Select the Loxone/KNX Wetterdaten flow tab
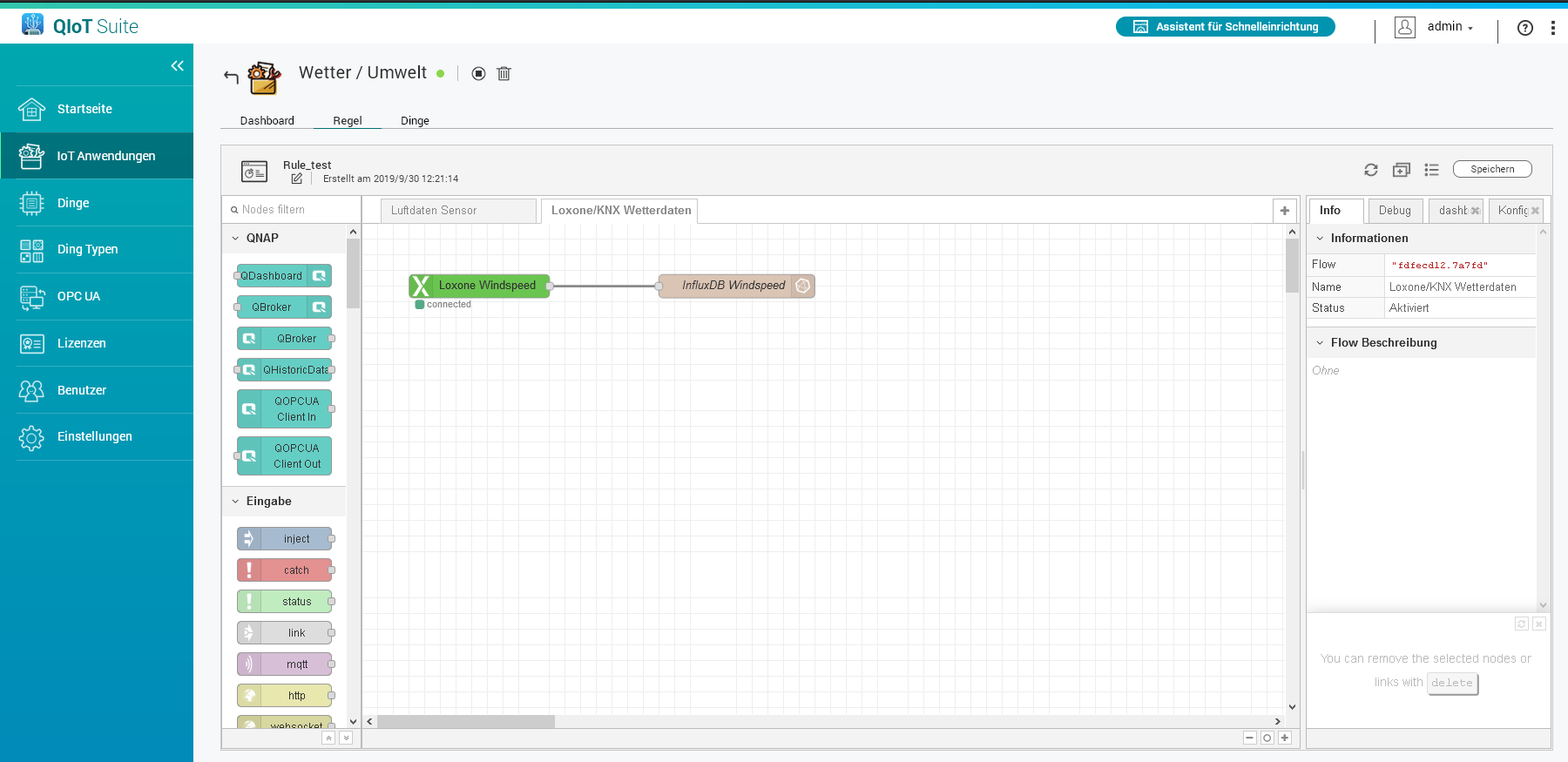The image size is (1568, 762). point(620,211)
